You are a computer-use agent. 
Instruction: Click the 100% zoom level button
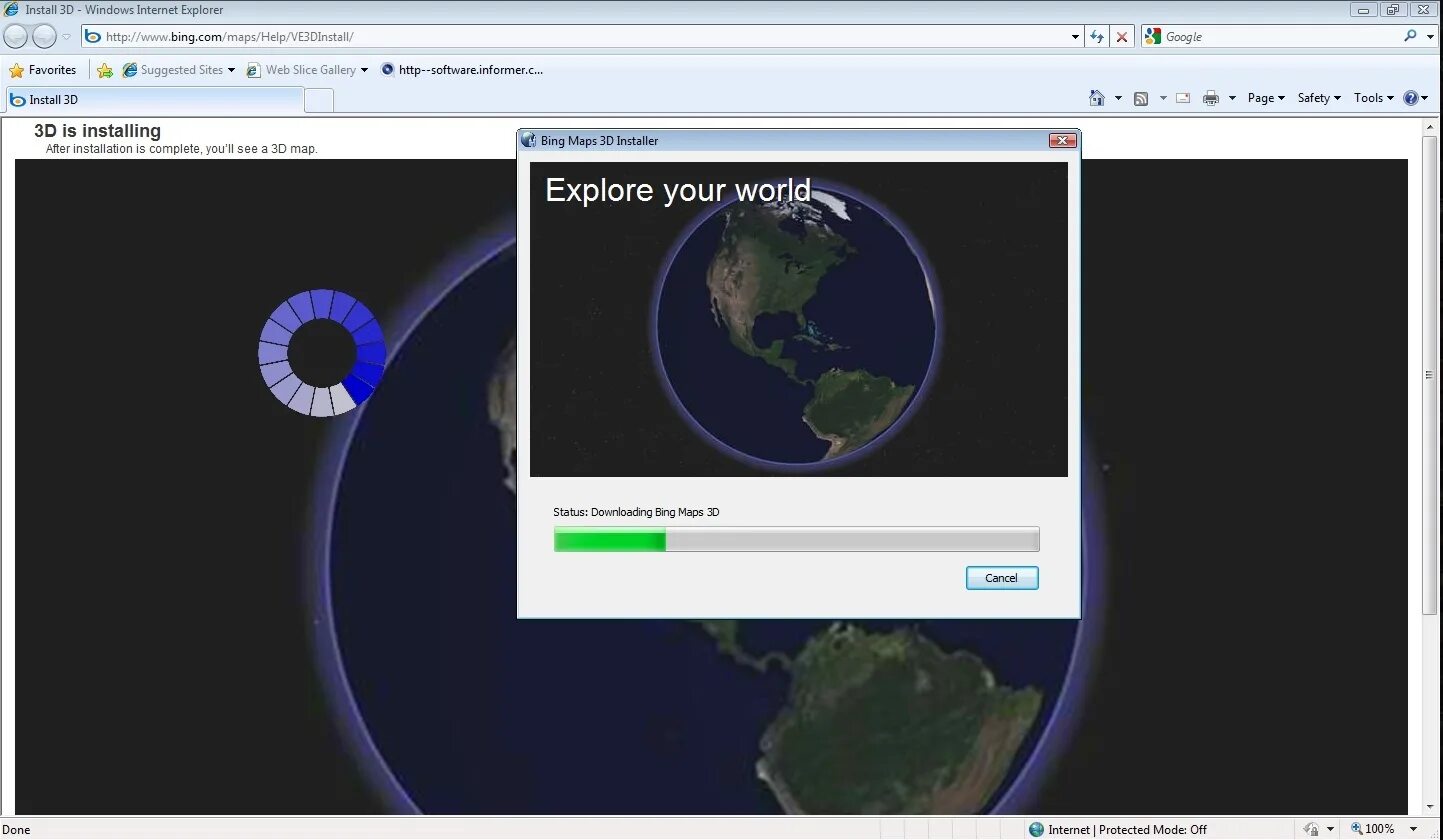(x=1373, y=830)
